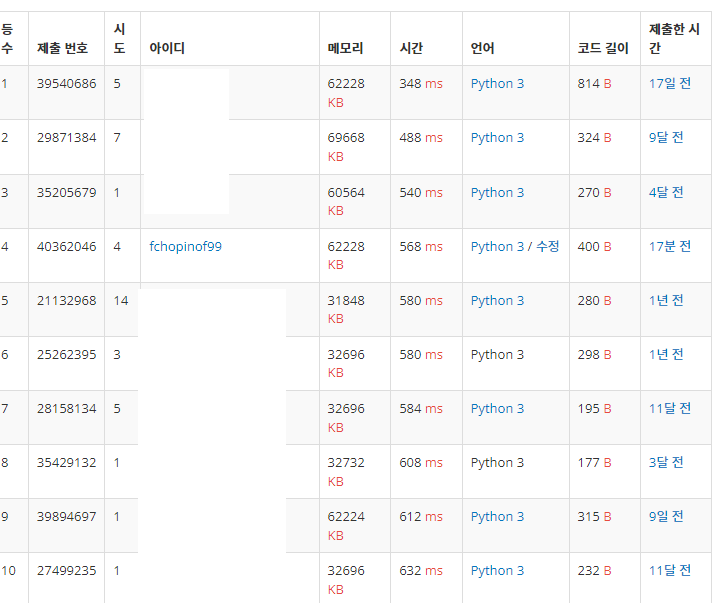Click the 324 B code length value
Screen dimensions: 714x603
(594, 138)
